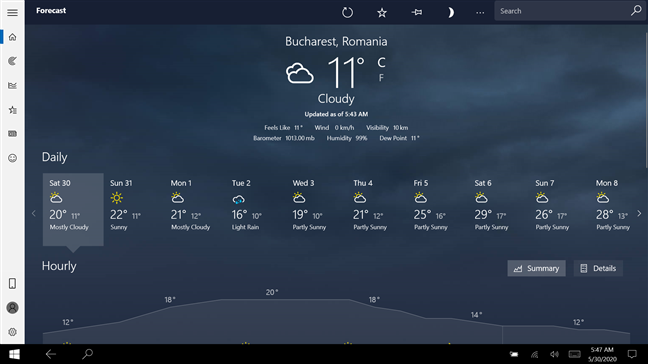
Task: Open Settings gear in sidebar
Action: tap(12, 332)
